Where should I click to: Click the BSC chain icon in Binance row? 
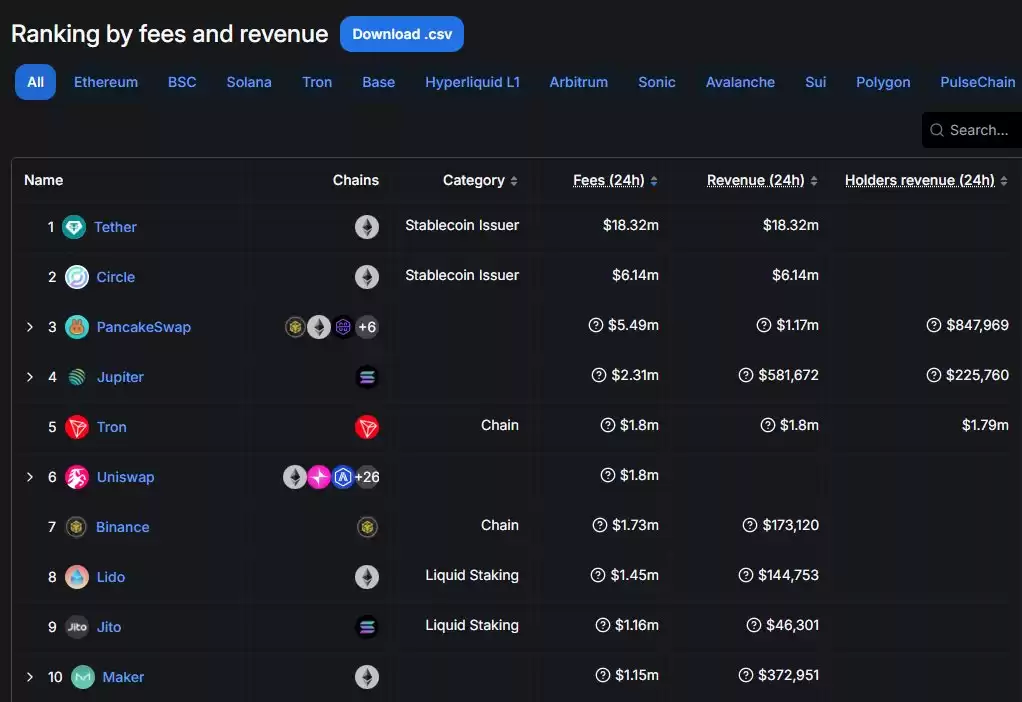pyautogui.click(x=368, y=527)
